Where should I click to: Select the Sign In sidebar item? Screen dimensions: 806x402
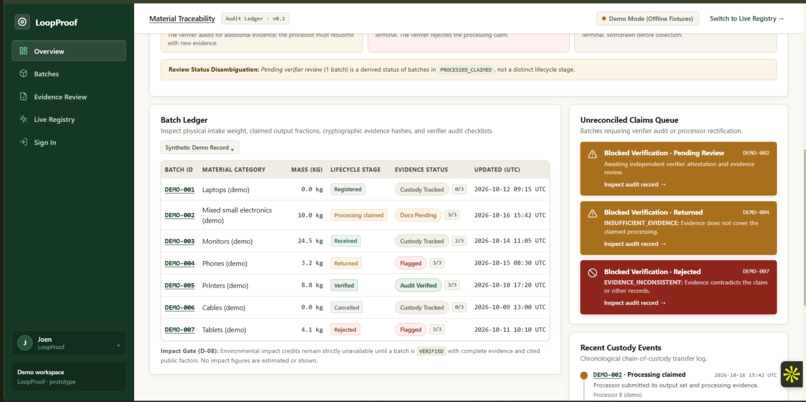click(x=69, y=142)
